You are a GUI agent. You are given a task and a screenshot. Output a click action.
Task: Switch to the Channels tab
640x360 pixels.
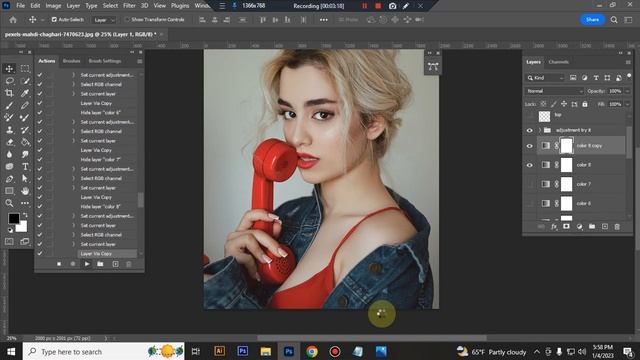coord(558,62)
